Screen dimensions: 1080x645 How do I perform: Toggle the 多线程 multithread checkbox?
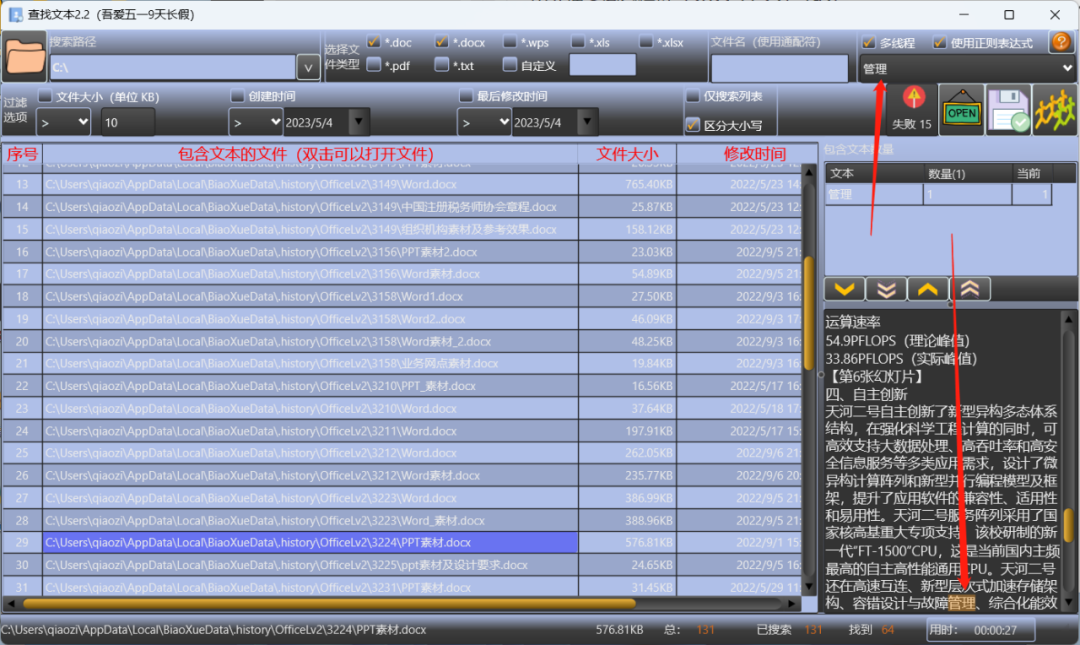coord(869,43)
